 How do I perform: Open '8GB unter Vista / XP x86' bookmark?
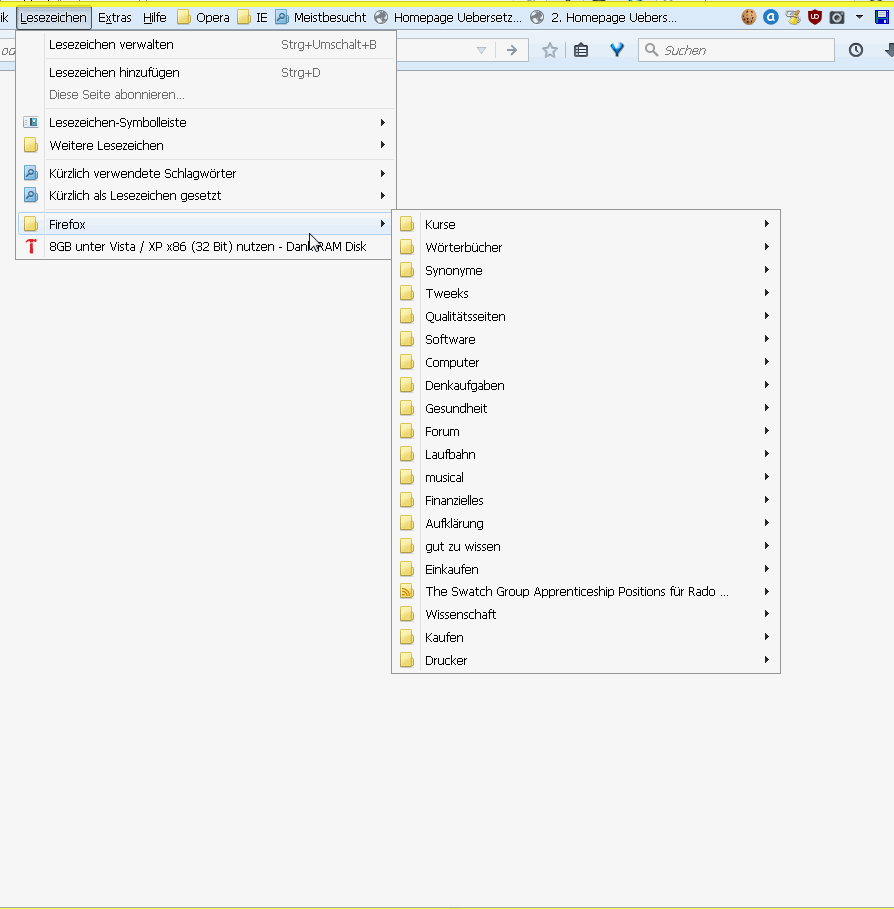pos(206,246)
